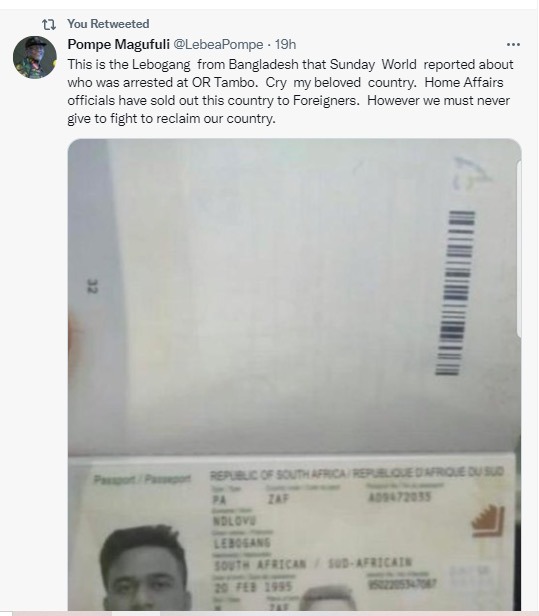Select the You Retweeted label
539x616 pixels.
[x=108, y=24]
